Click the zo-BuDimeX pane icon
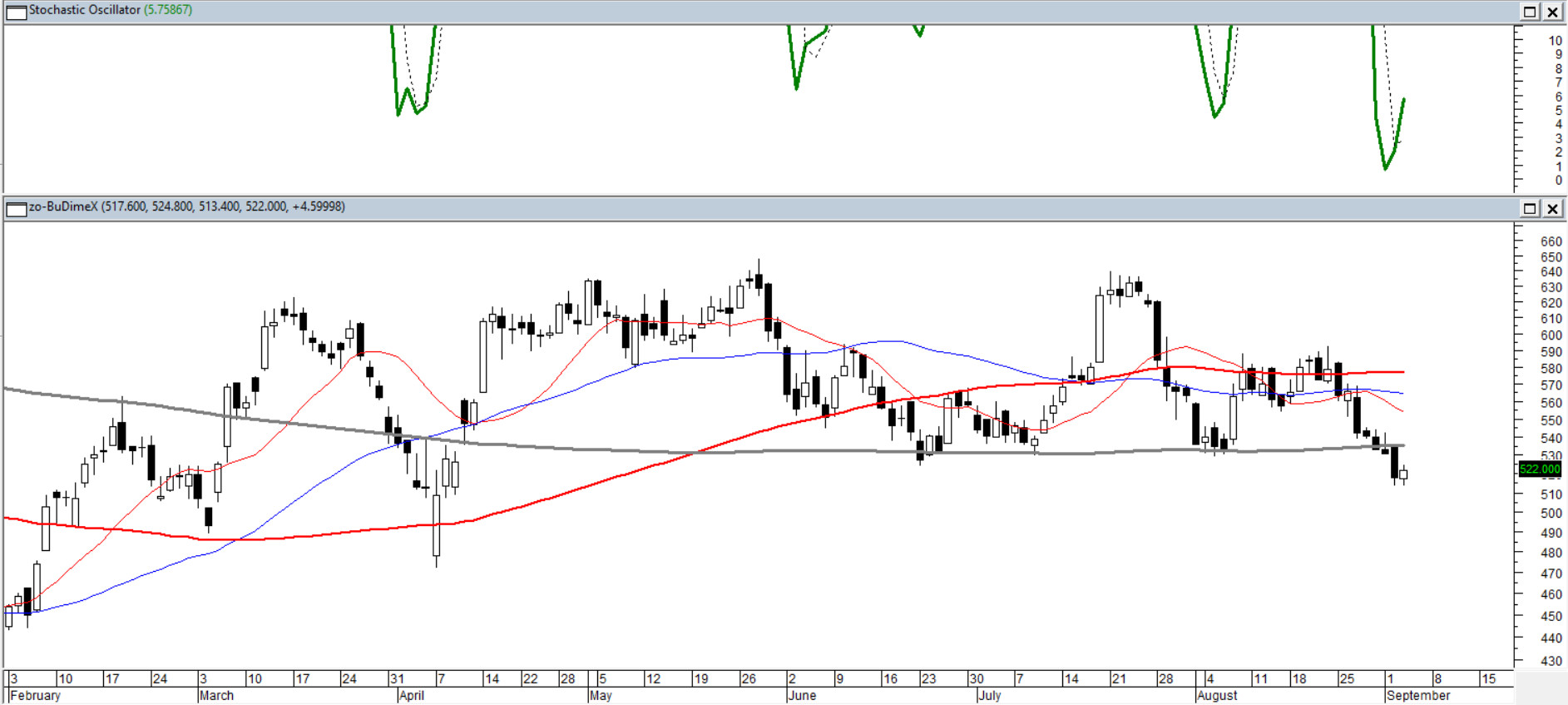Image resolution: width=1568 pixels, height=705 pixels. click(x=16, y=208)
